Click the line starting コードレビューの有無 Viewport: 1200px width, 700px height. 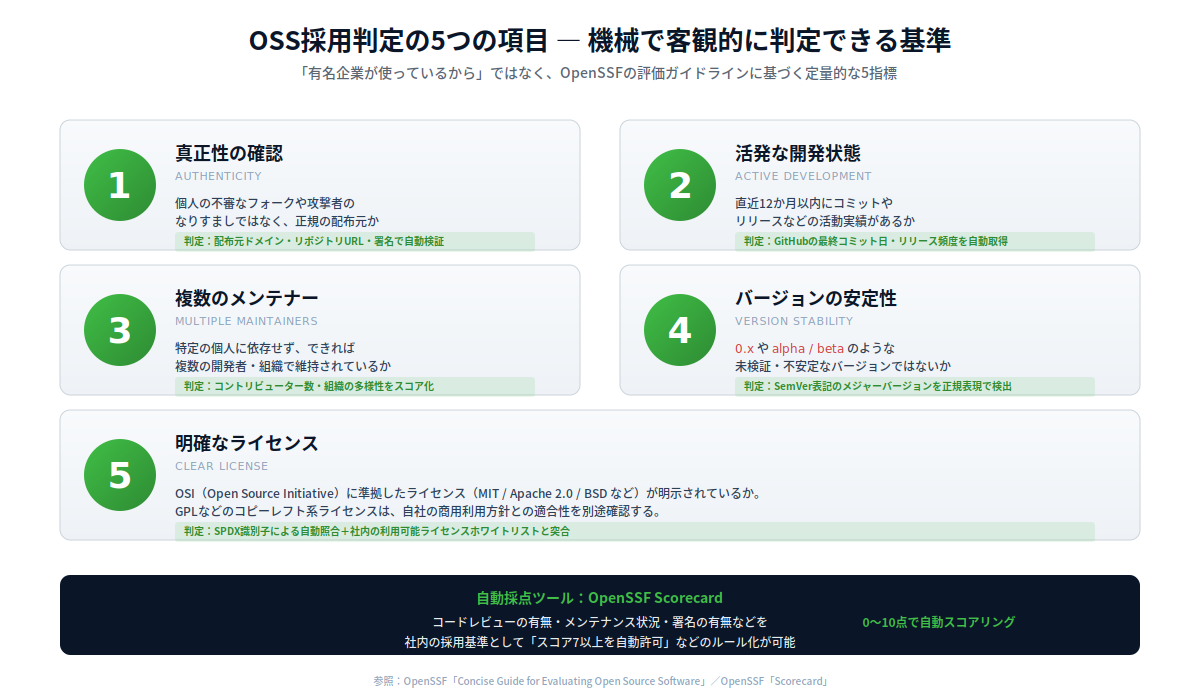[600, 622]
